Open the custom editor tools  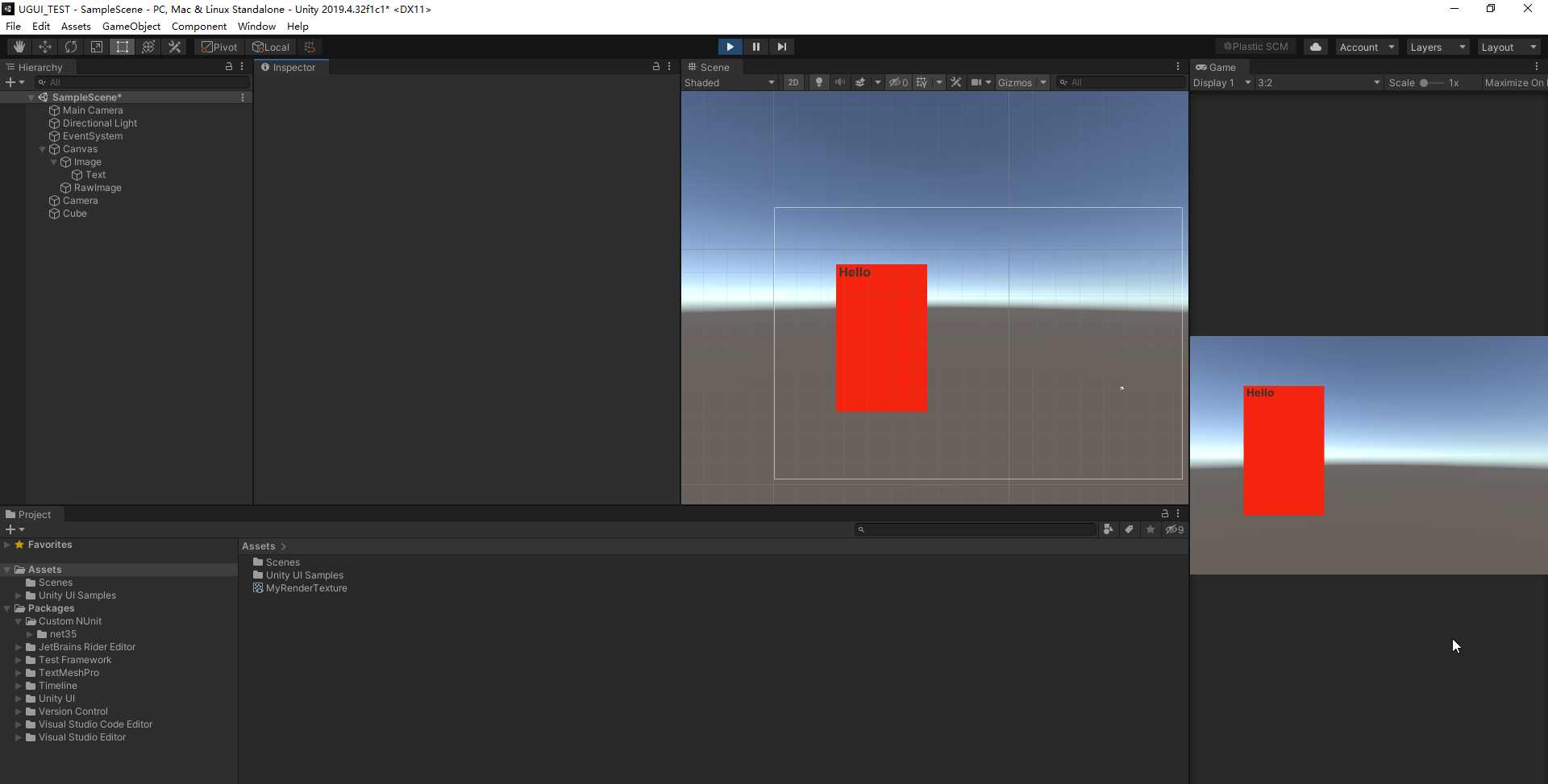click(174, 47)
